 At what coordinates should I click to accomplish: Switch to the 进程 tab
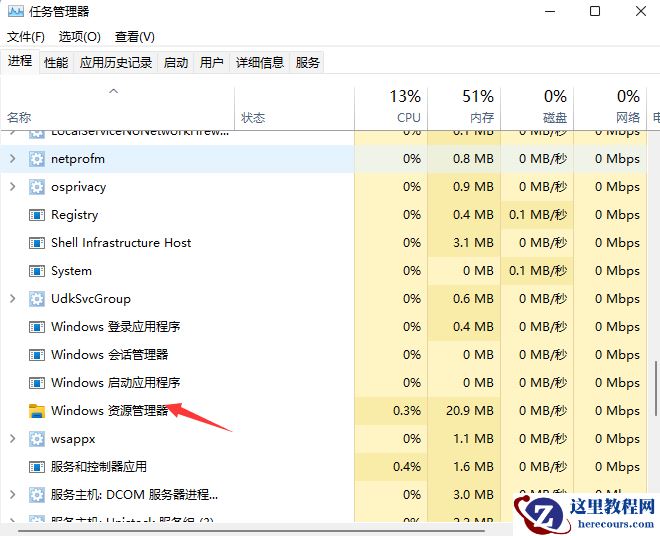[20, 61]
